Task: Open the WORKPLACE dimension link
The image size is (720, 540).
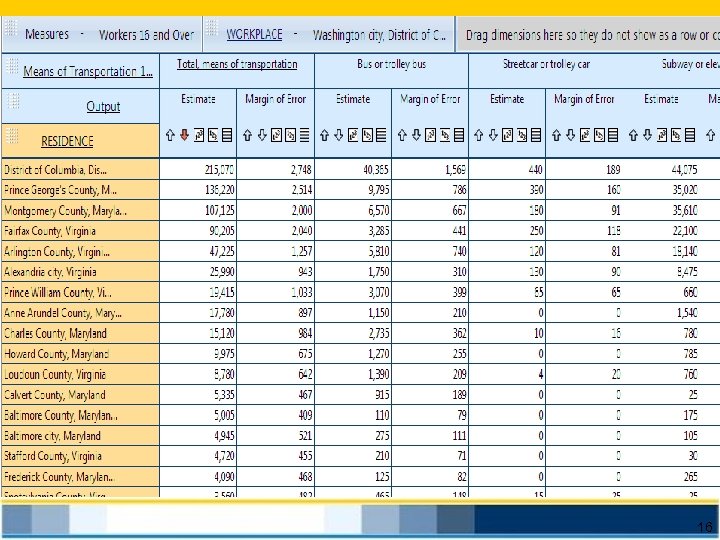Action: (x=254, y=34)
